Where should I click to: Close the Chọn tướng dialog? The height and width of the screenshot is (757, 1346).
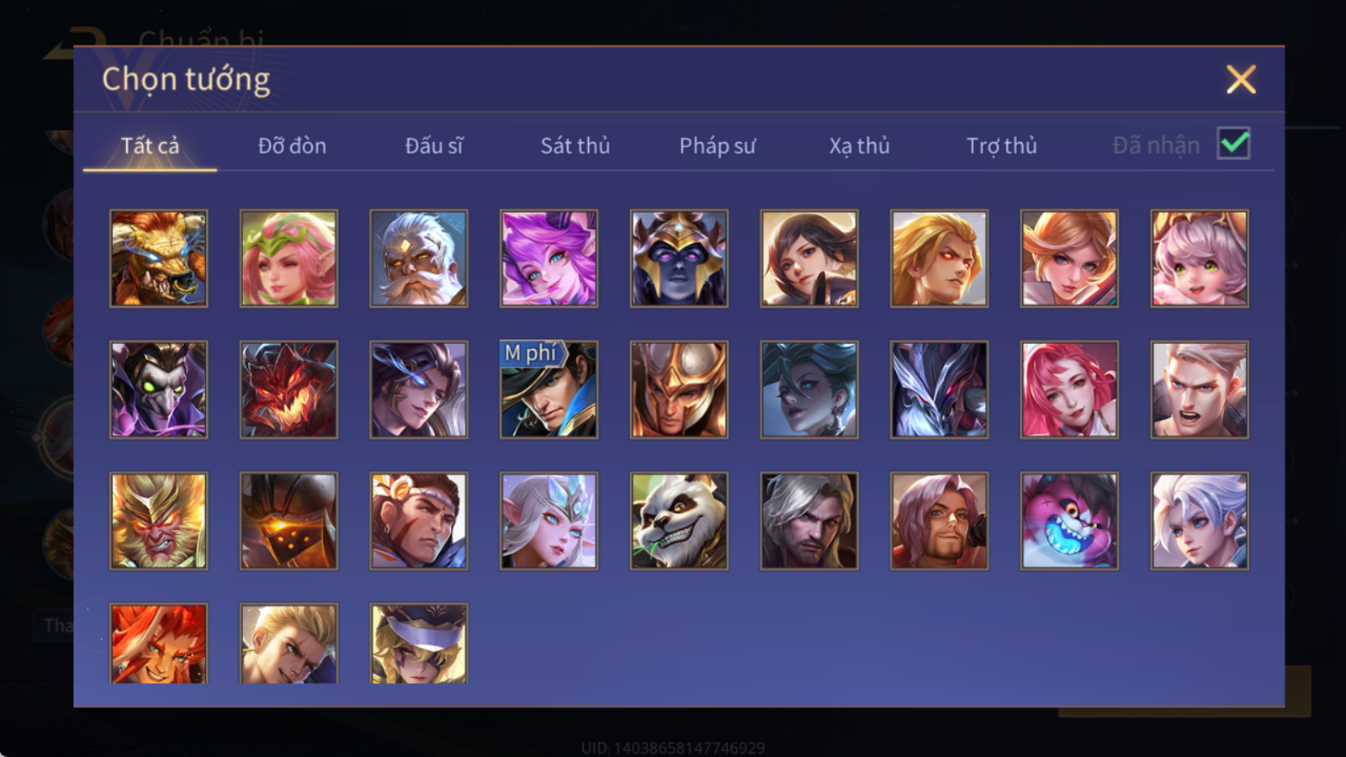[x=1241, y=79]
